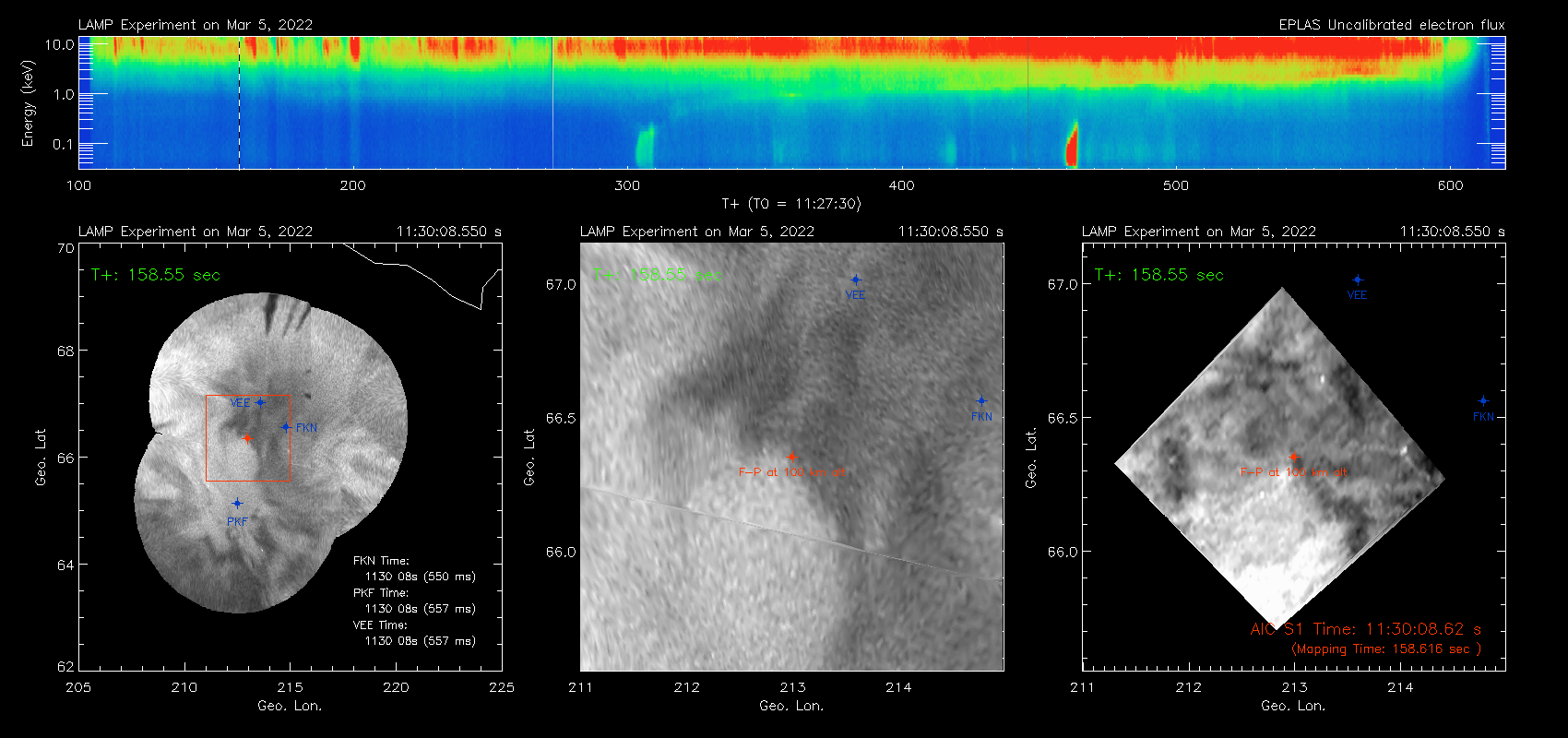Click the 212 longitude tick of the zoomed camera panel

point(687,687)
